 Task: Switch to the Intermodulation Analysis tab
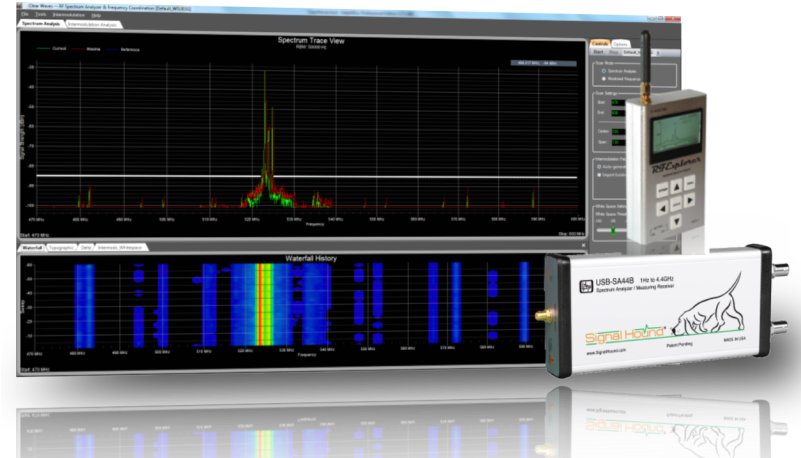point(93,25)
